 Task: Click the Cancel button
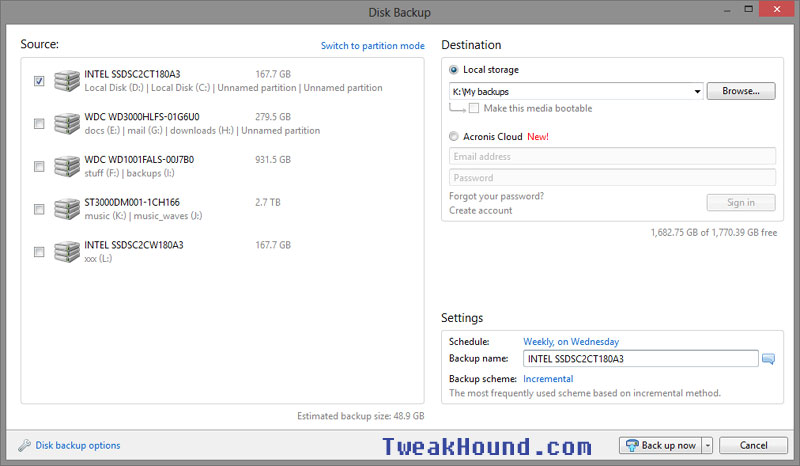753,446
